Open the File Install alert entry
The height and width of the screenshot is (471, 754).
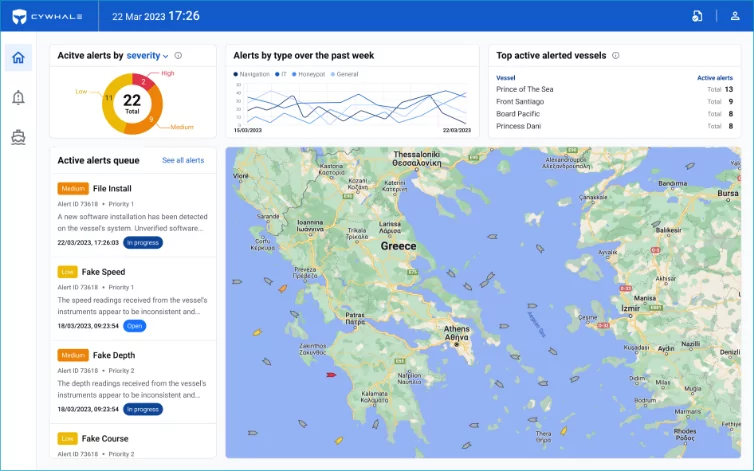[x=112, y=188]
